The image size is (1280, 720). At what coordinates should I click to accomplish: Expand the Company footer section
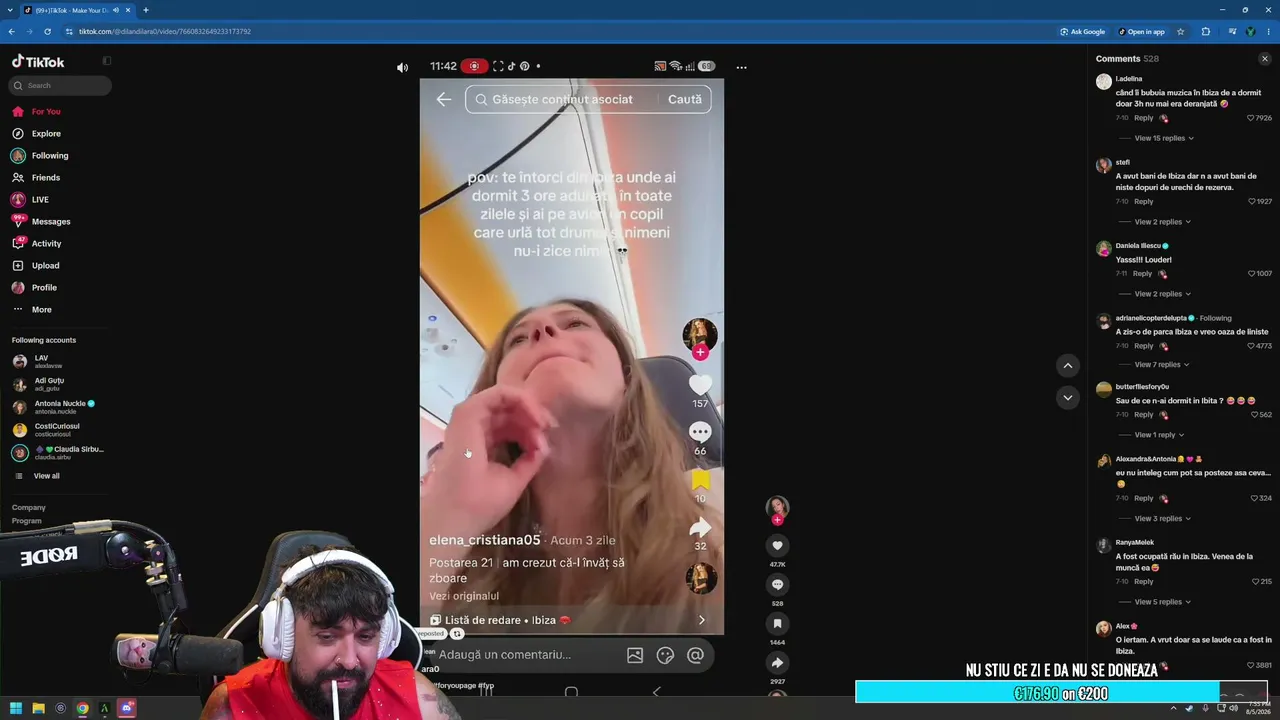(29, 508)
